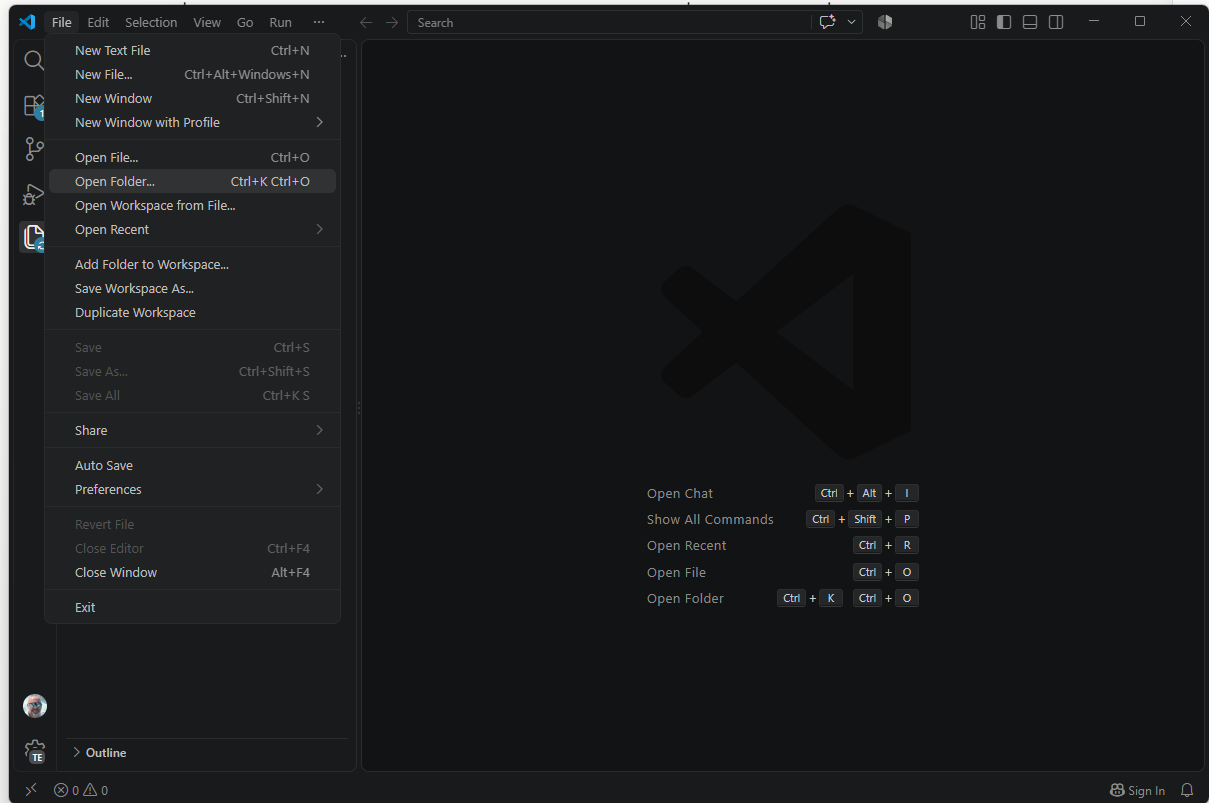Click the sidebar resize sash handle

click(359, 407)
